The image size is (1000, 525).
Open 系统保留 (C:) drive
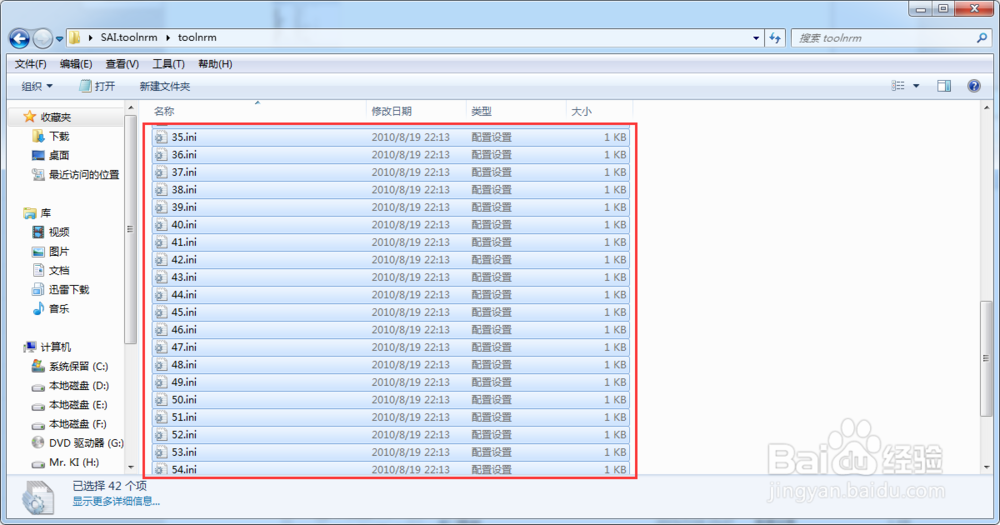78,366
